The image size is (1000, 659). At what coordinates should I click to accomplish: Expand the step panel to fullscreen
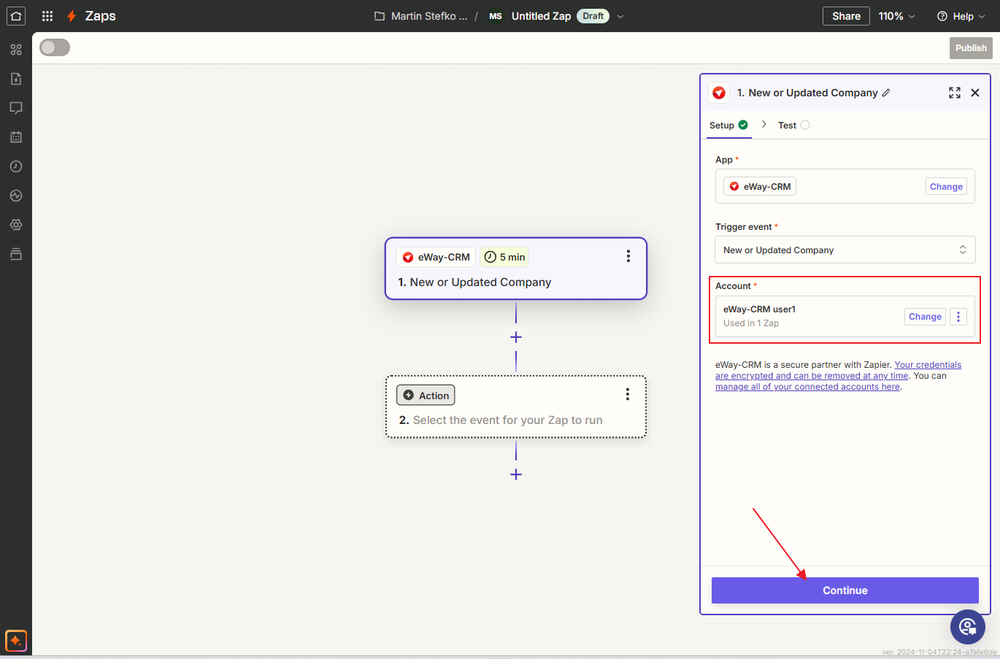tap(954, 93)
